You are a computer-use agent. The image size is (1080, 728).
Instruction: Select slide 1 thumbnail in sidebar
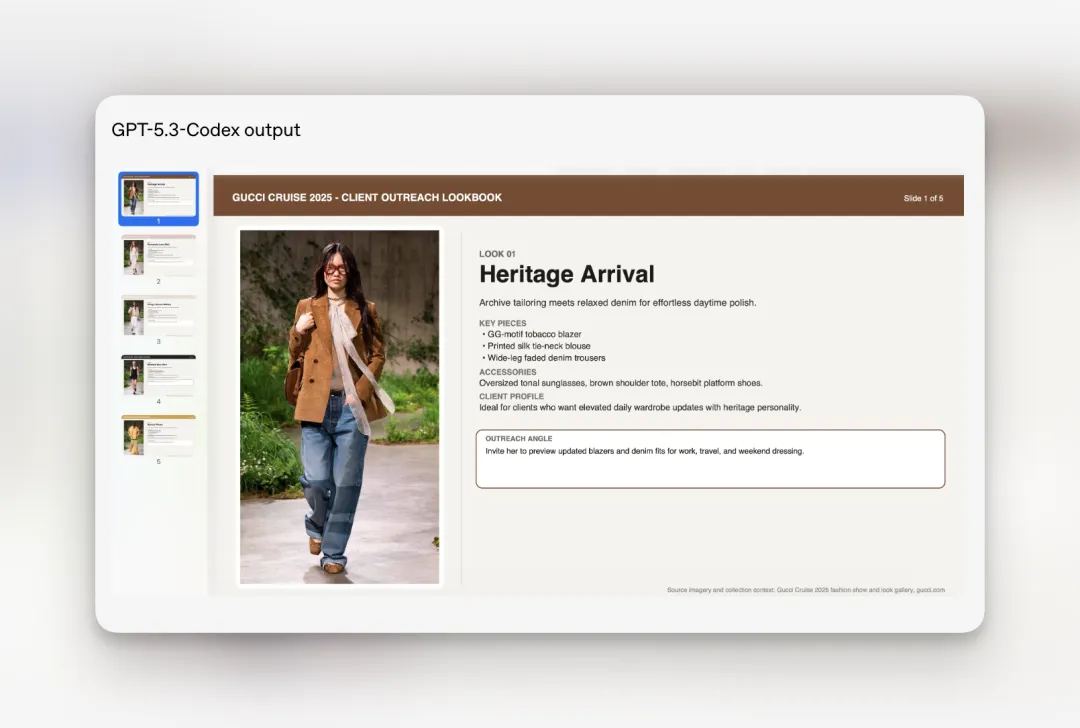[x=158, y=198]
